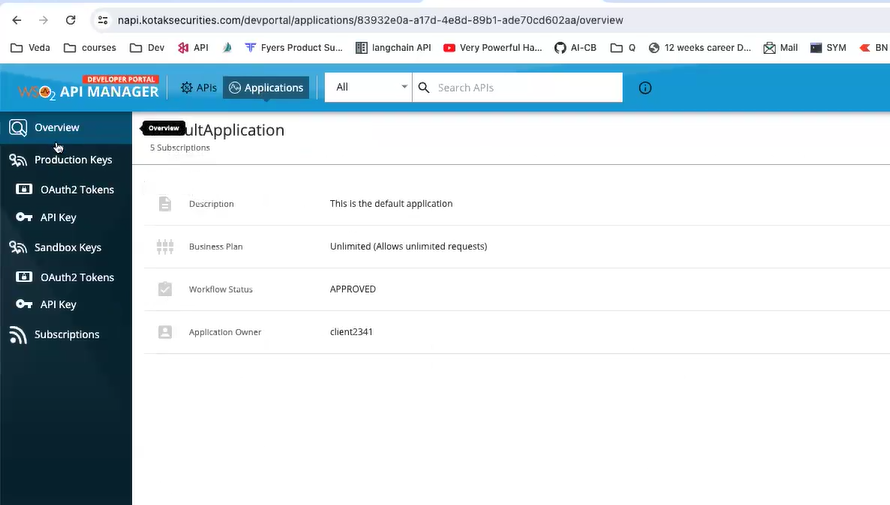This screenshot has height=505, width=890.
Task: Click the Workflow Status check icon
Action: click(165, 289)
